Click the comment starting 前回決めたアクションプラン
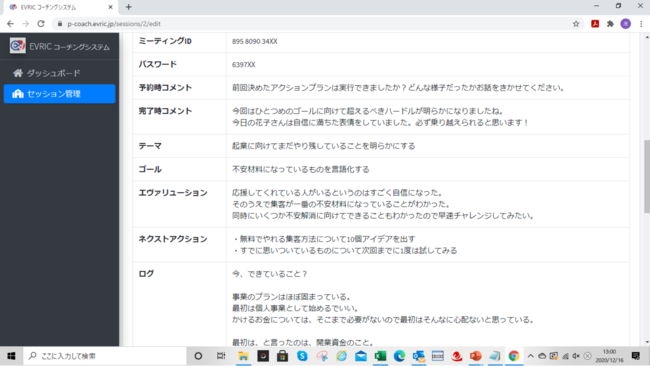 [x=398, y=87]
